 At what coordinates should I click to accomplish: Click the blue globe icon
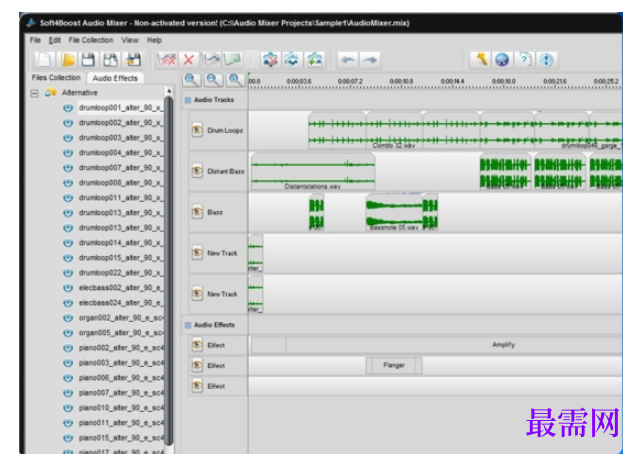click(x=502, y=60)
